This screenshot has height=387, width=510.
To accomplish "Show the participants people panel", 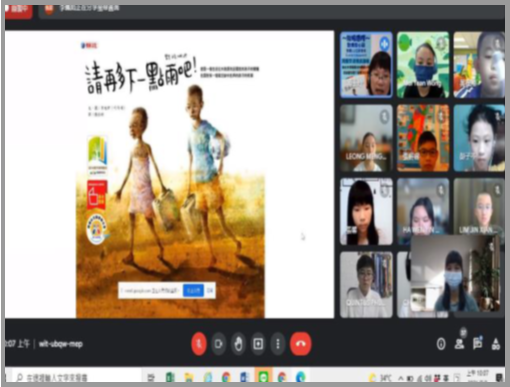I will click(x=460, y=343).
